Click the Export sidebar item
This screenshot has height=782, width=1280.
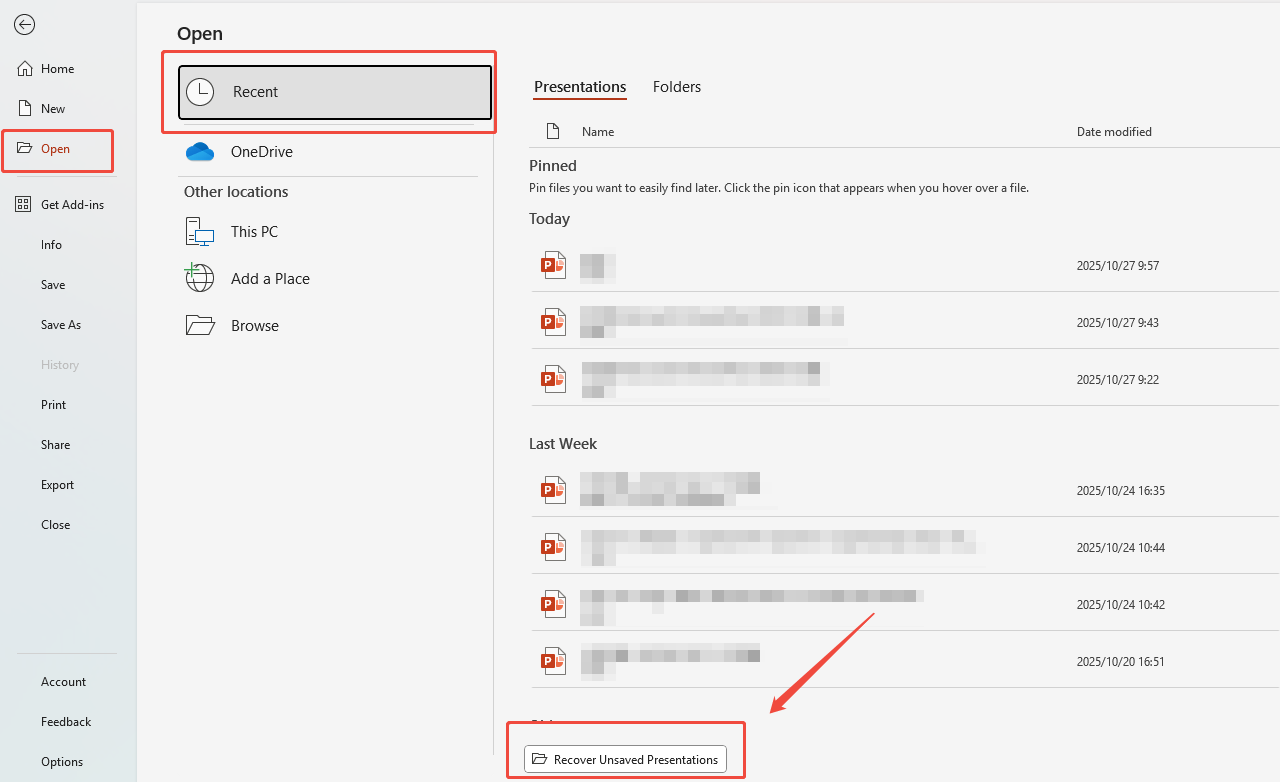click(57, 484)
